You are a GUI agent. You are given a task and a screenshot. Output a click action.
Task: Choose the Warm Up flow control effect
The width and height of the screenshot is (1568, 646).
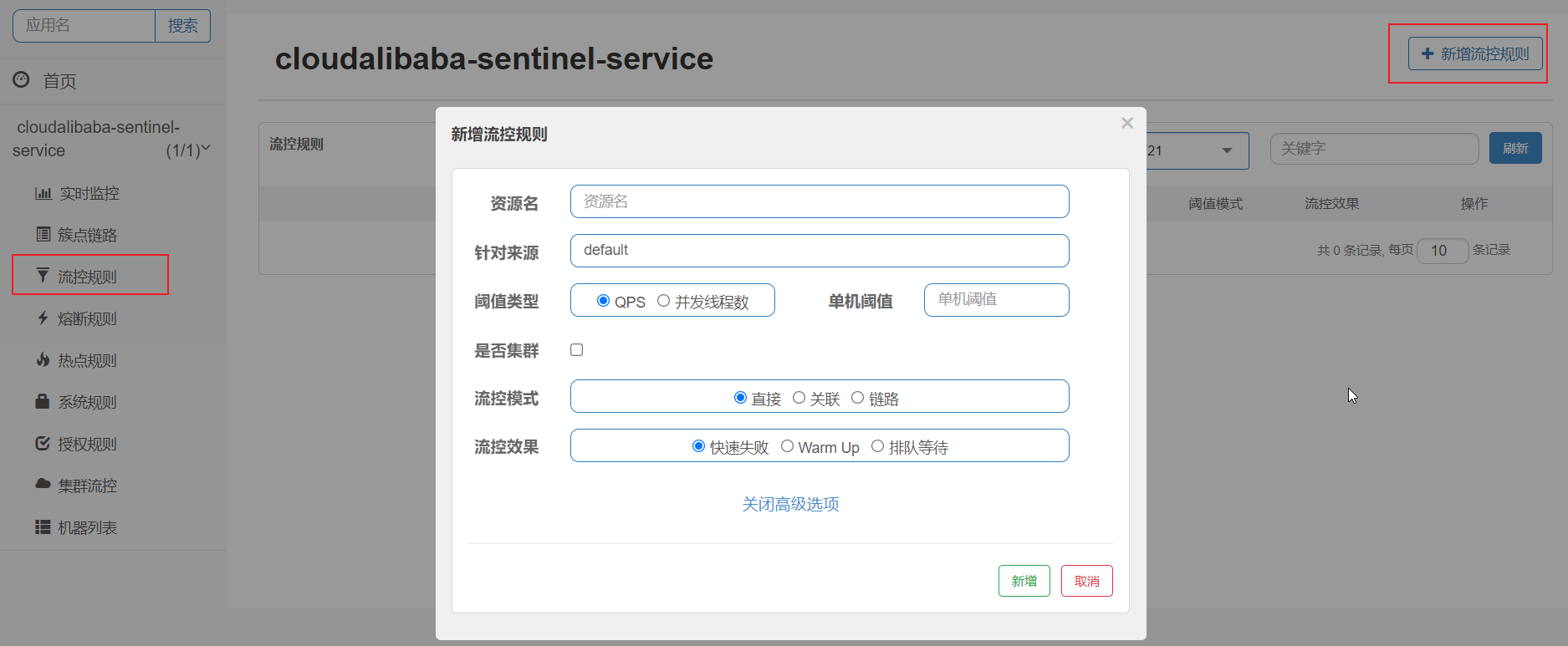(787, 446)
